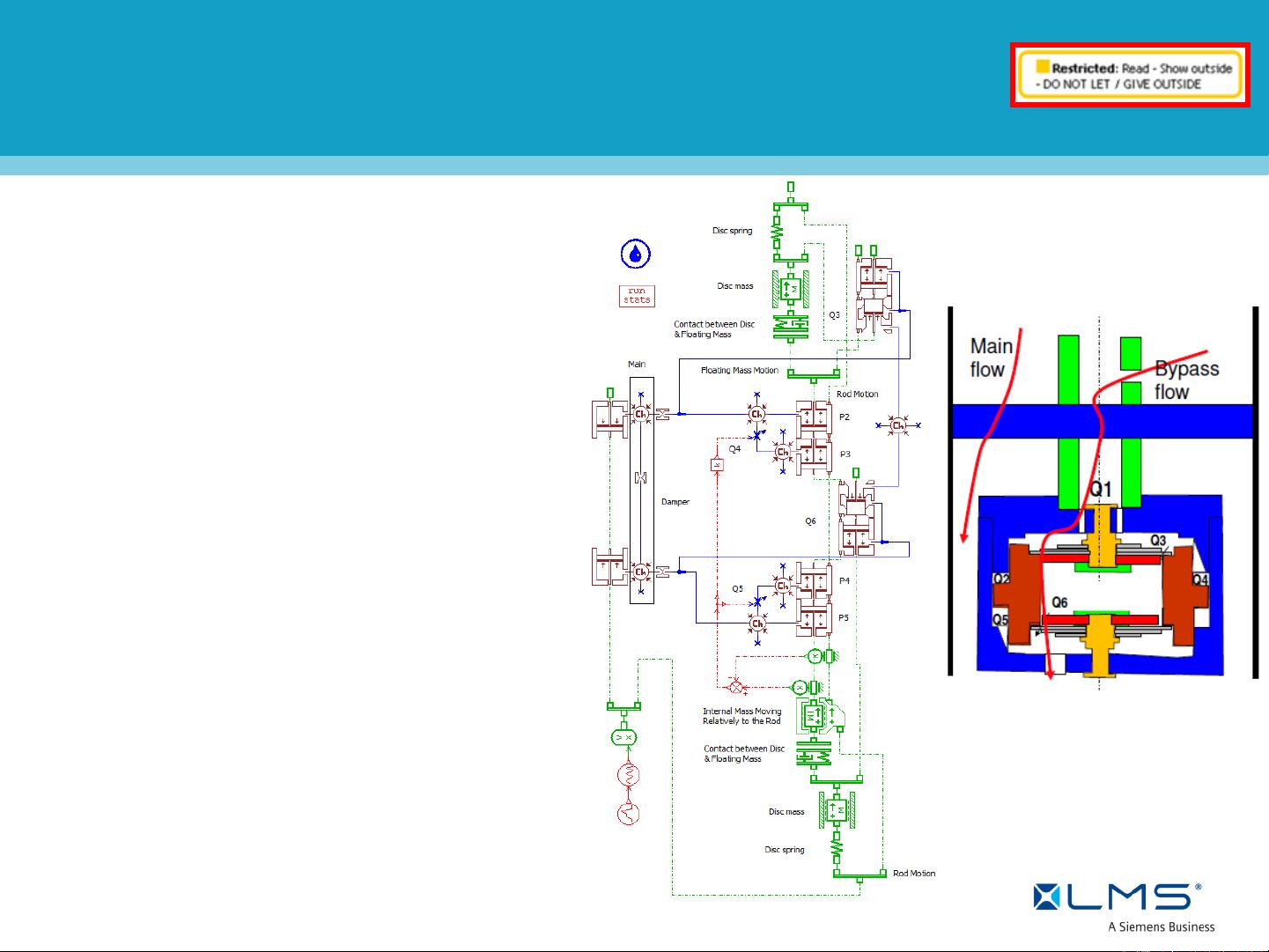The image size is (1269, 952).
Task: Click the Rod Motion sensor at bottom right
Action: (859, 874)
